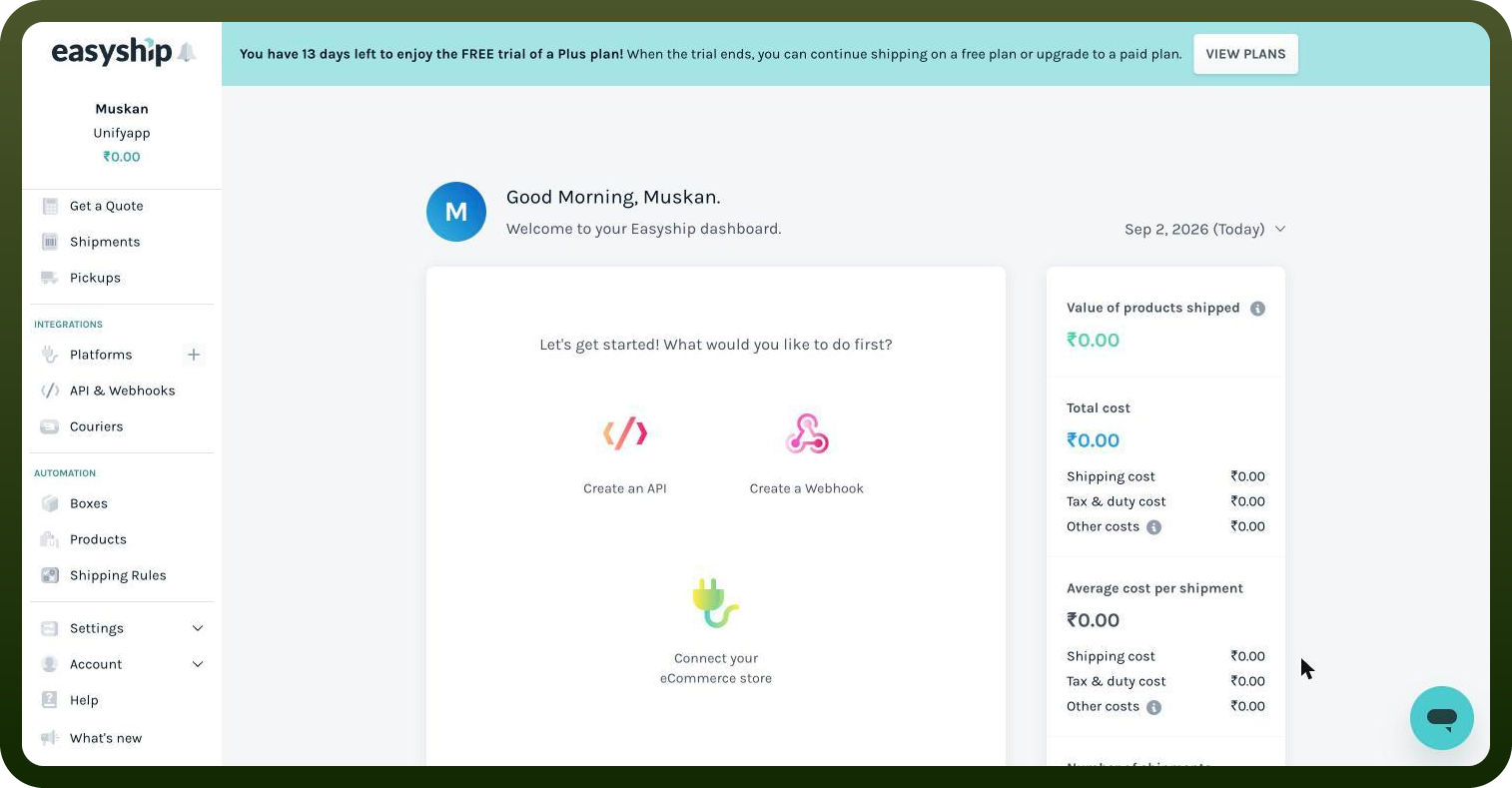Open notifications bell next to the logo
Screen dimensions: 1512x788
186,52
